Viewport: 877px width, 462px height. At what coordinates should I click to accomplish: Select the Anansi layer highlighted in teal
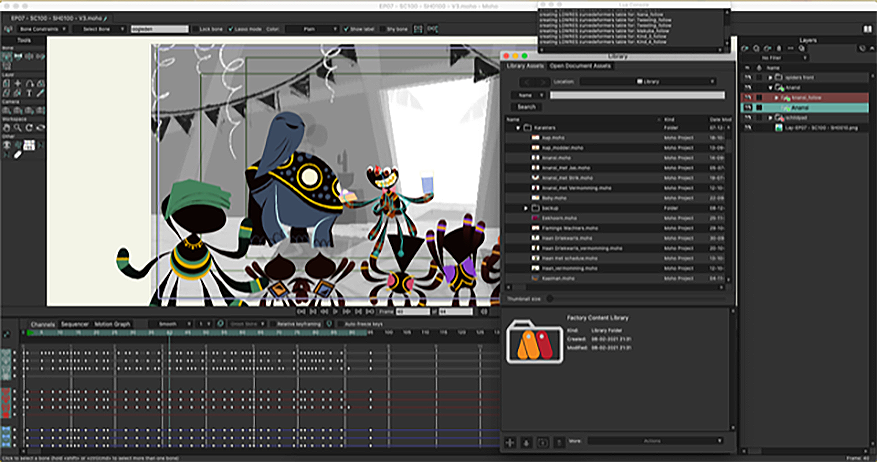804,107
